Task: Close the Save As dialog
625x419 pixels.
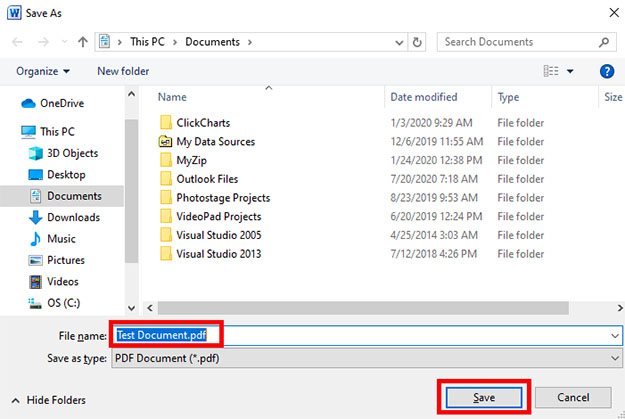Action: pyautogui.click(x=614, y=13)
